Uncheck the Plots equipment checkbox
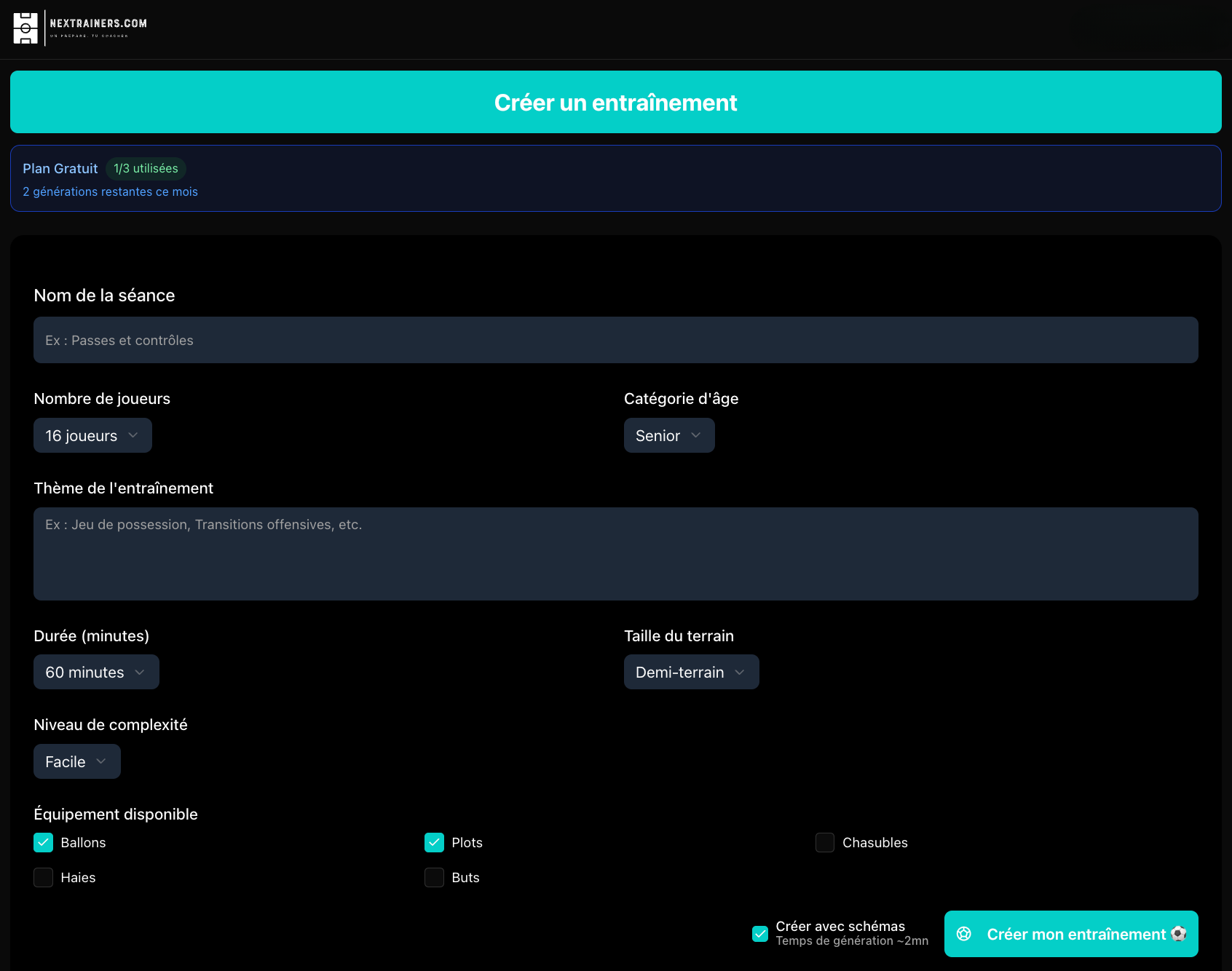 point(434,842)
